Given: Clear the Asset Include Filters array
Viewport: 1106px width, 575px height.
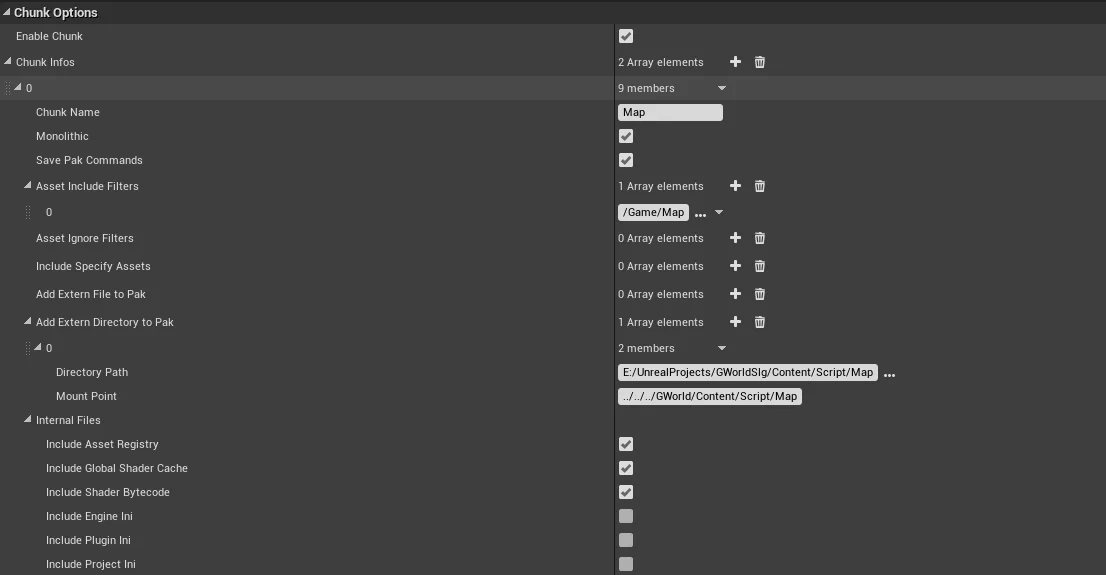Looking at the screenshot, I should (759, 186).
